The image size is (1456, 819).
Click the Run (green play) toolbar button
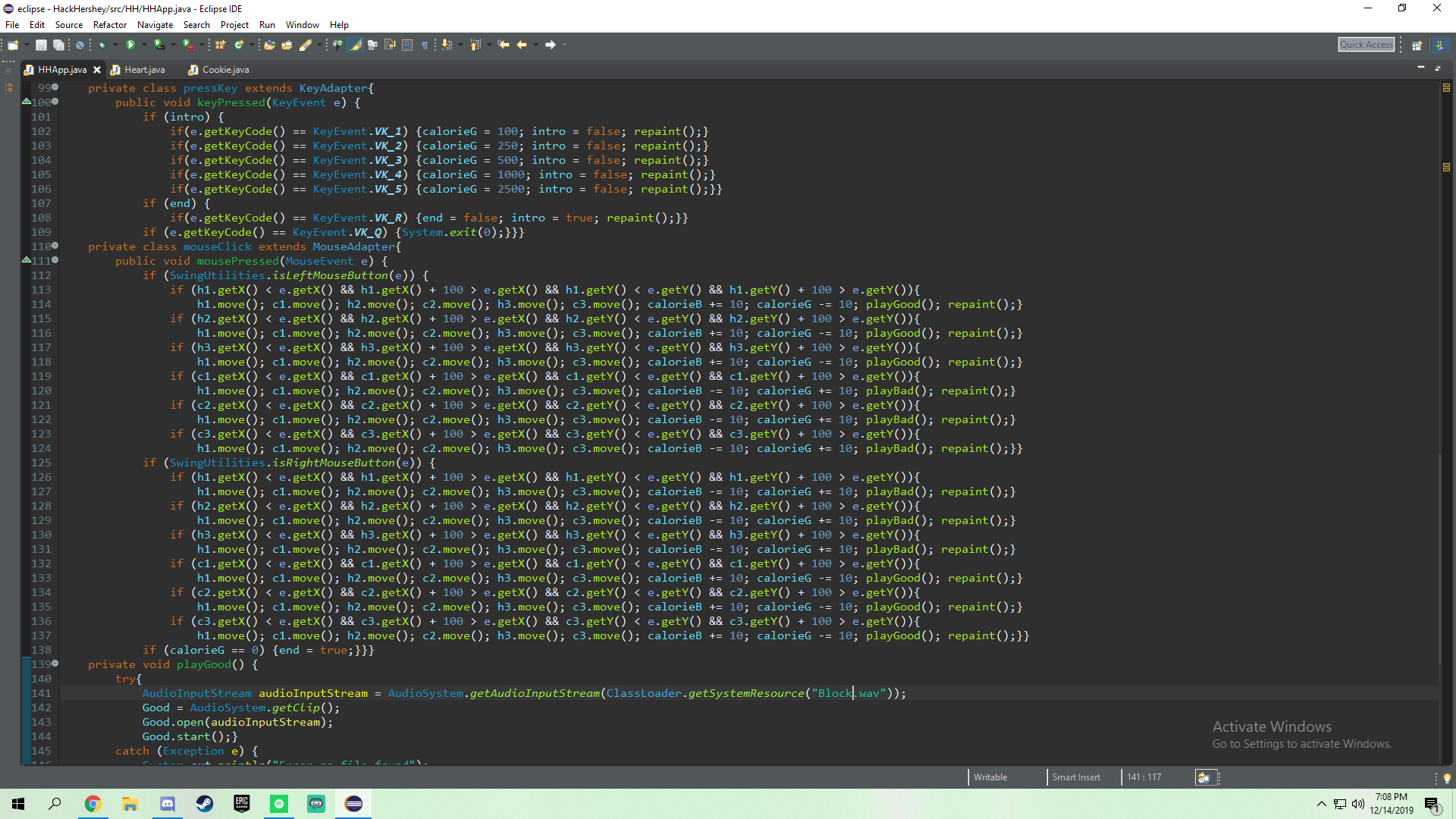[x=130, y=45]
